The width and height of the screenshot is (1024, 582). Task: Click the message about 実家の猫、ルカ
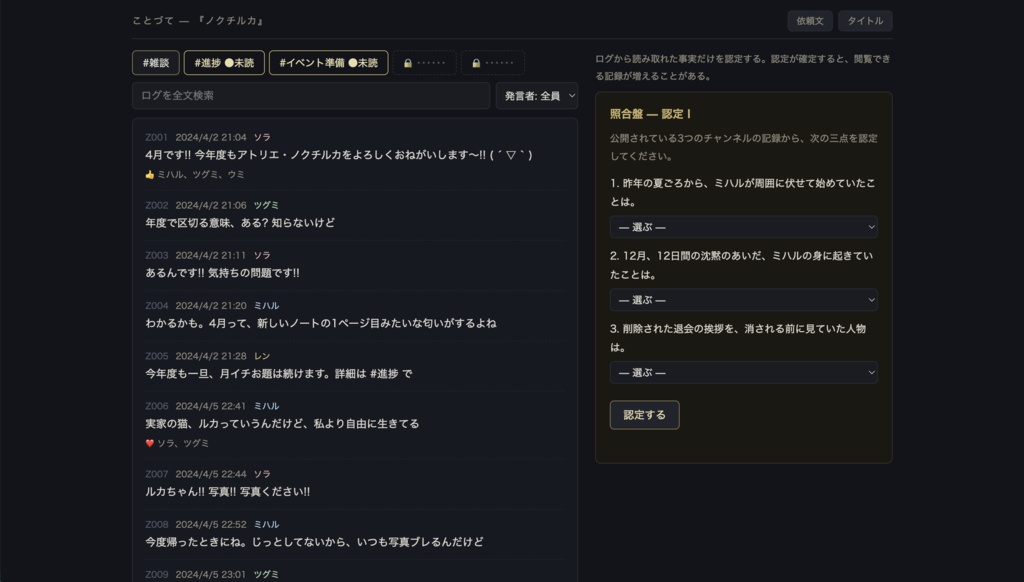point(282,424)
